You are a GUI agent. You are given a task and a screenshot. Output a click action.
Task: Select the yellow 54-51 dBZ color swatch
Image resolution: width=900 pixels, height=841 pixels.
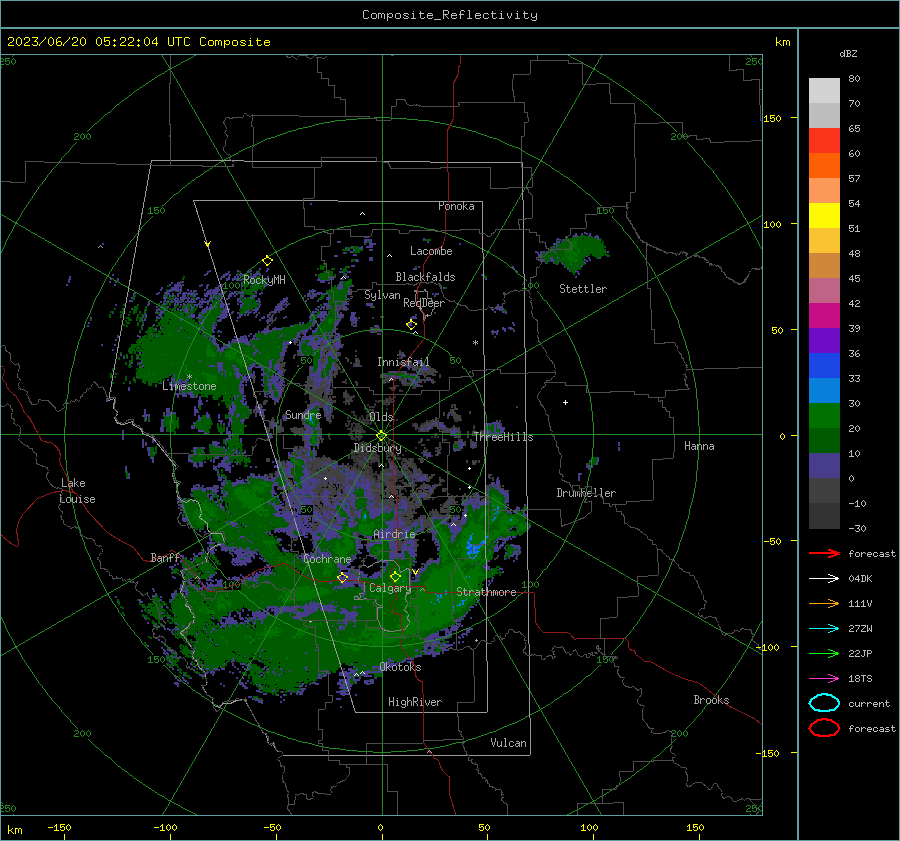(824, 216)
